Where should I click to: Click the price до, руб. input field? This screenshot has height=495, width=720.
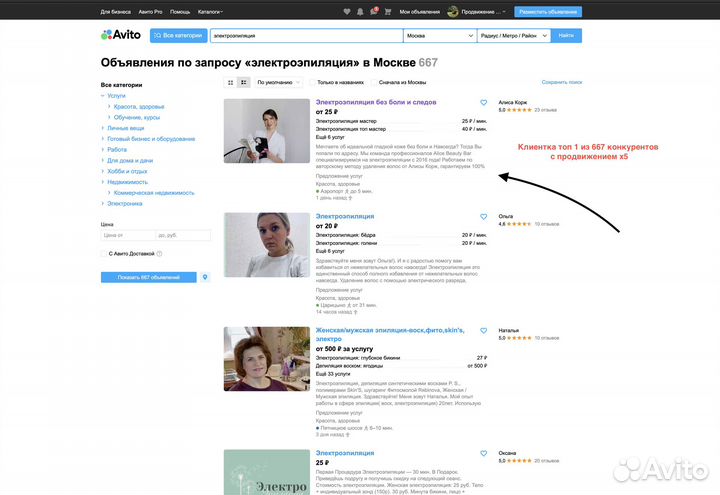[x=183, y=235]
